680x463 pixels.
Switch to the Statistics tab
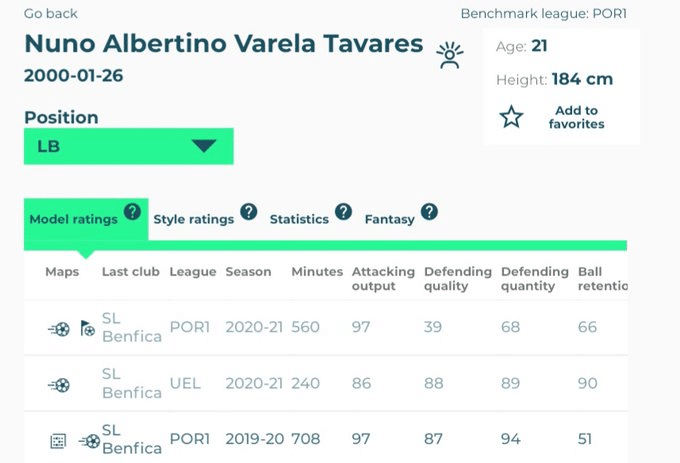(299, 219)
